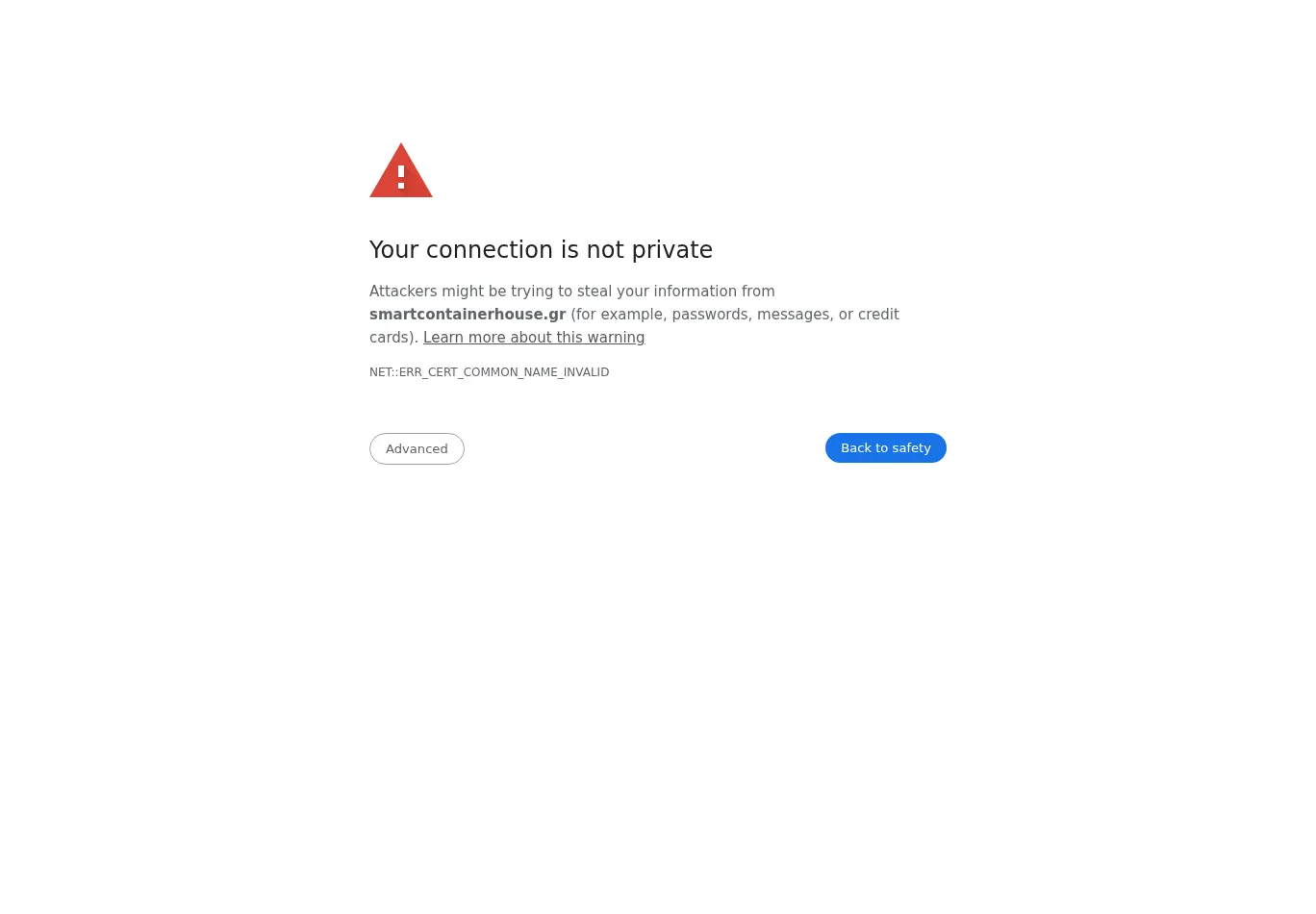Click the bold smartcontainerhouse.gr domain name
This screenshot has height=914, width=1316.
pyautogui.click(x=468, y=315)
